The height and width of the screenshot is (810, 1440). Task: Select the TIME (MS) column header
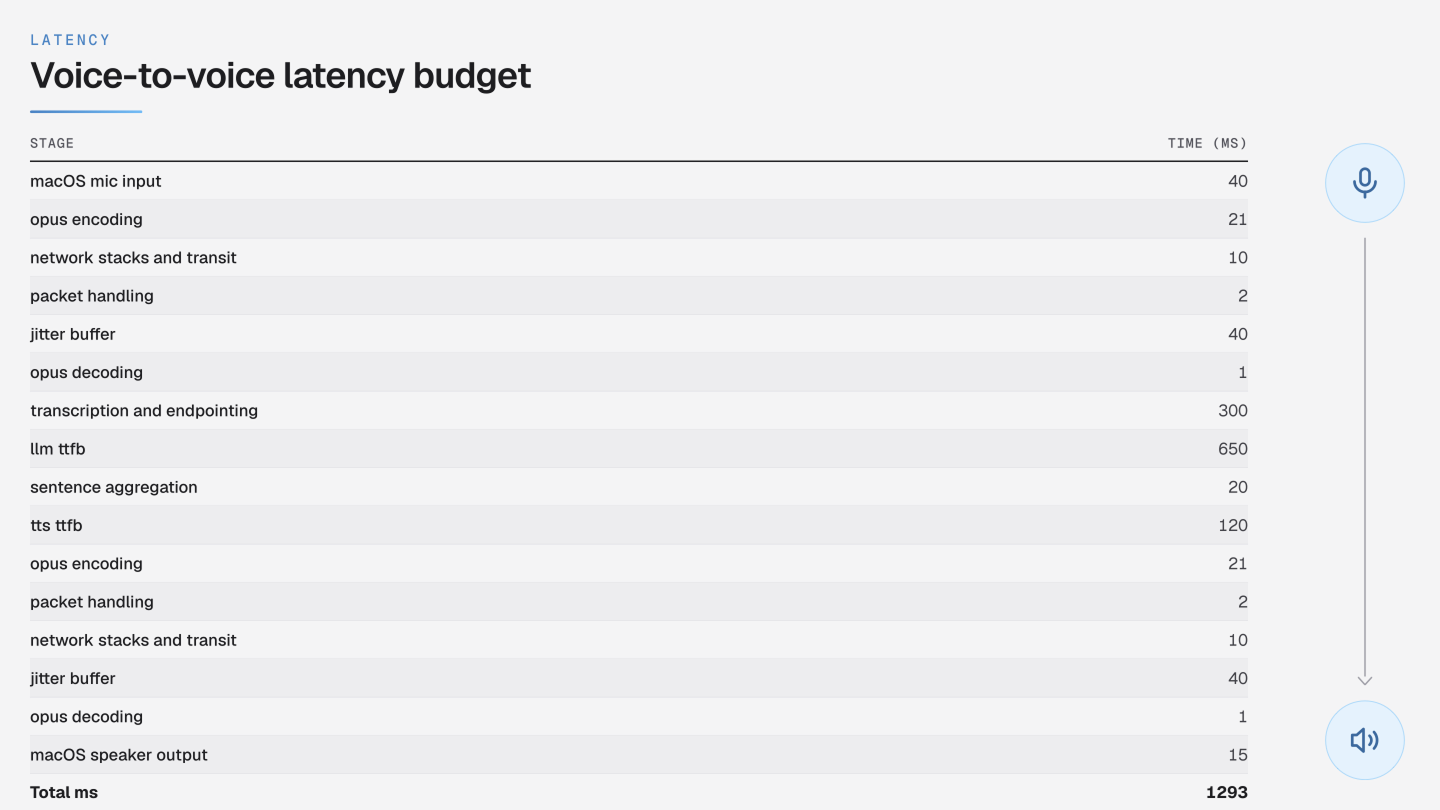coord(1207,143)
